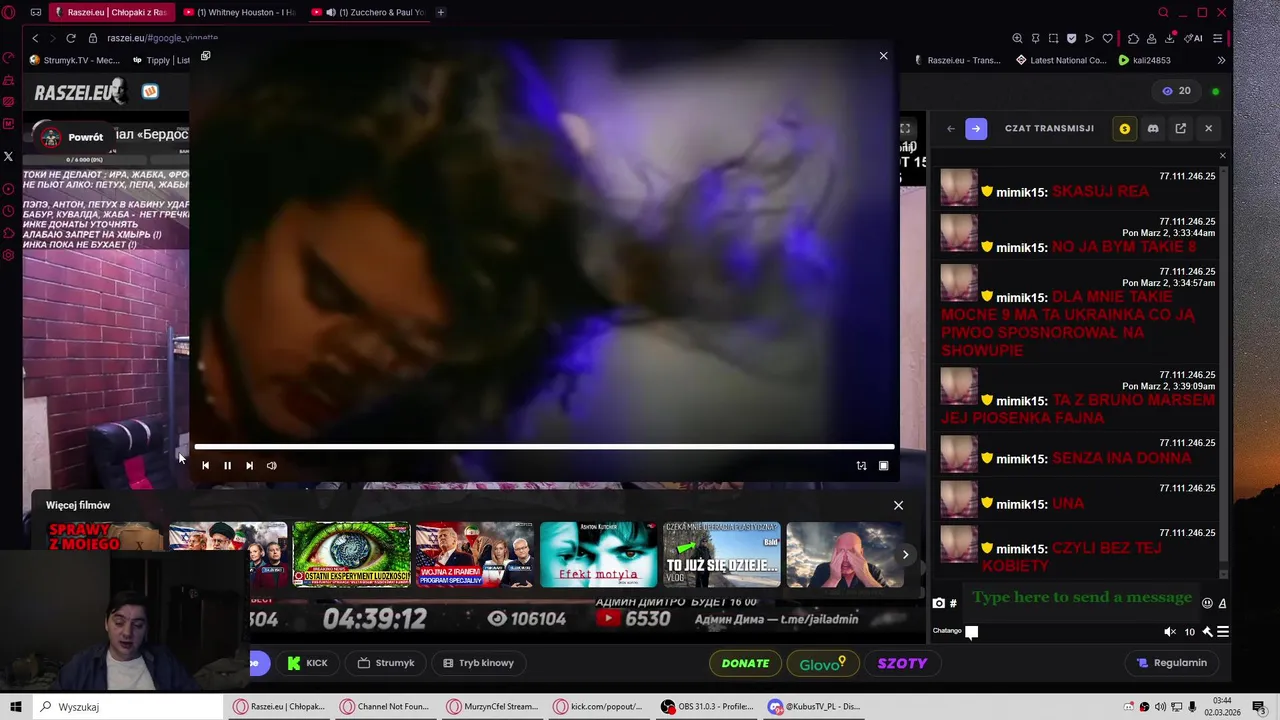Close the 'Więcej filmów' panel

898,505
